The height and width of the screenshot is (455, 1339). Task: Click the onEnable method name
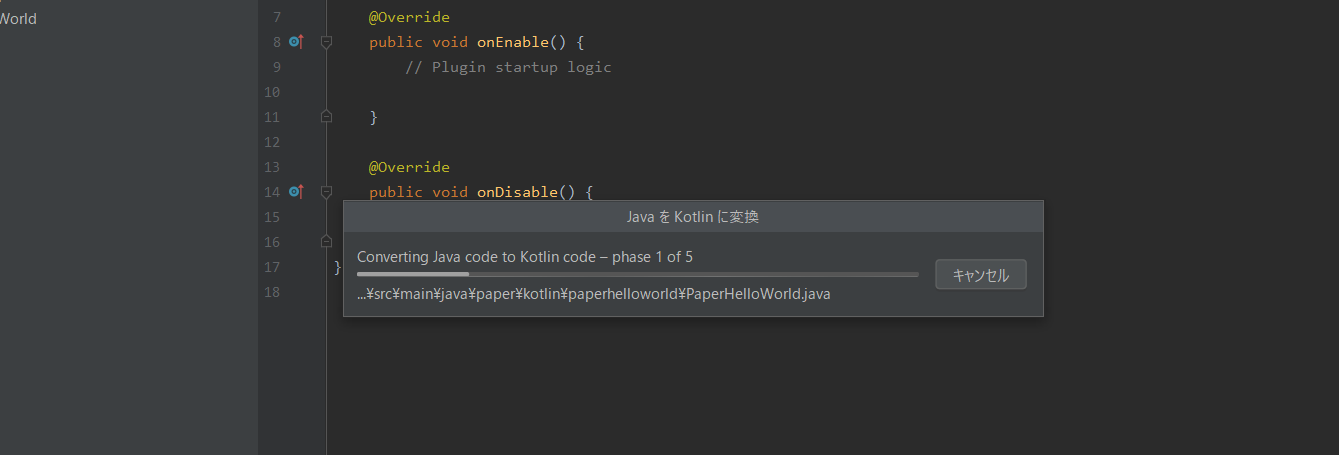coord(513,42)
